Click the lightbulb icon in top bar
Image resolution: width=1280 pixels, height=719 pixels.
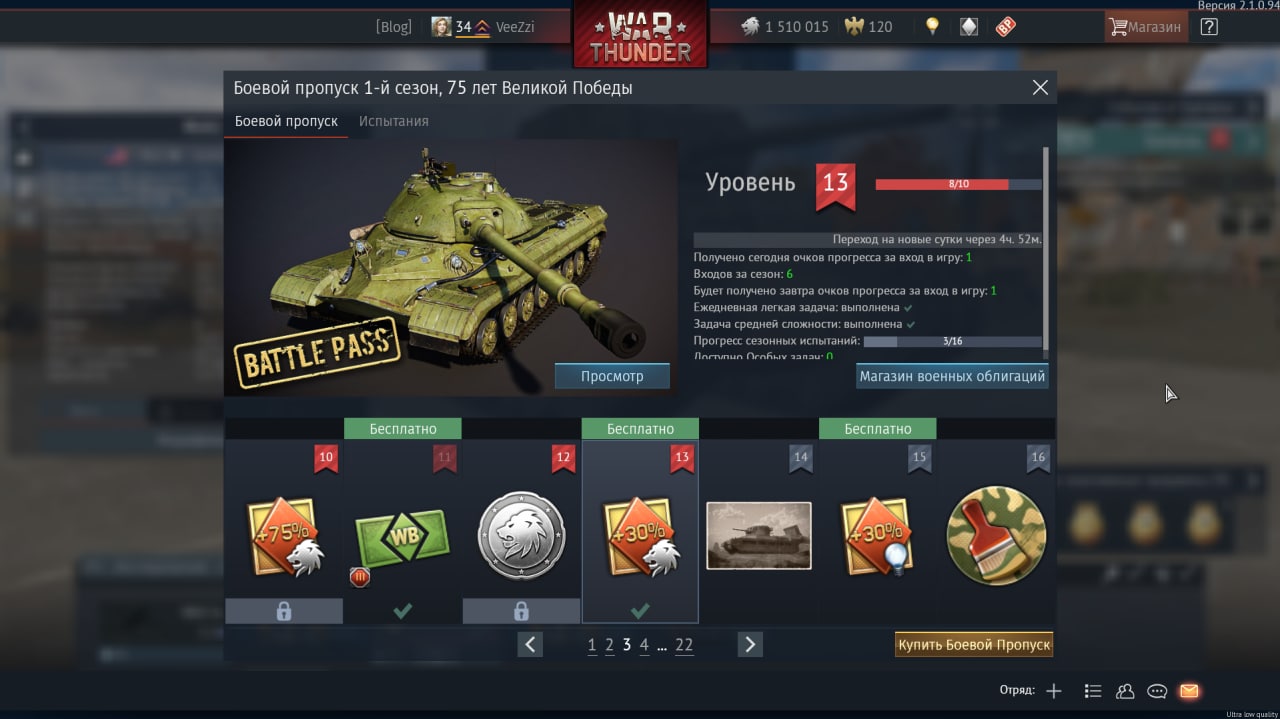(932, 27)
